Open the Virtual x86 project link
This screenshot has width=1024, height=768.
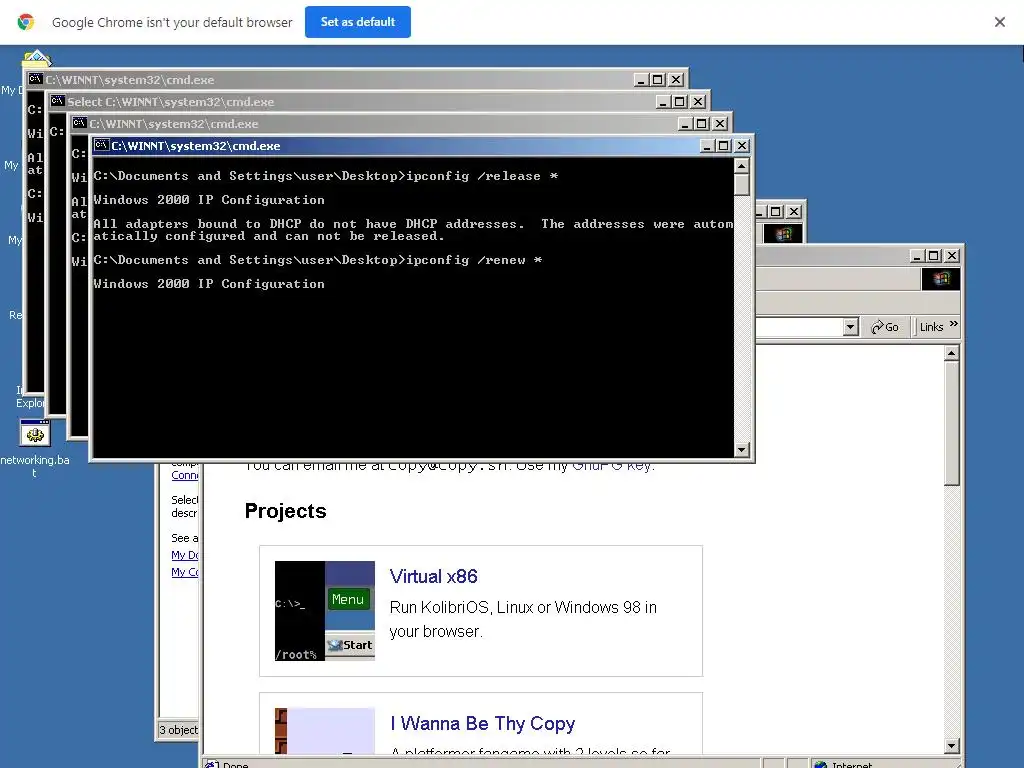pos(433,576)
